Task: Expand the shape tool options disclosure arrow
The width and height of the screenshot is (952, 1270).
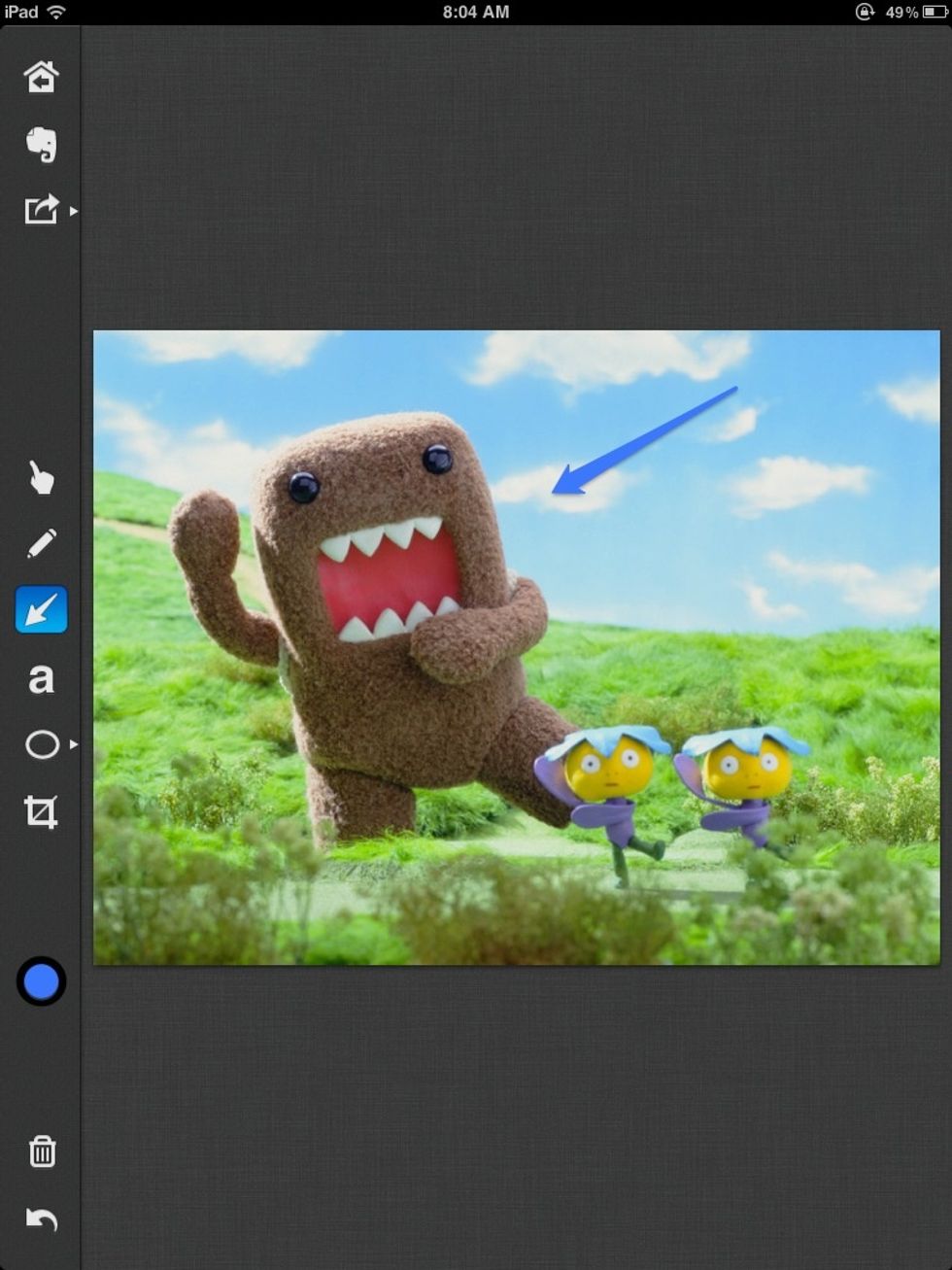Action: (x=73, y=745)
